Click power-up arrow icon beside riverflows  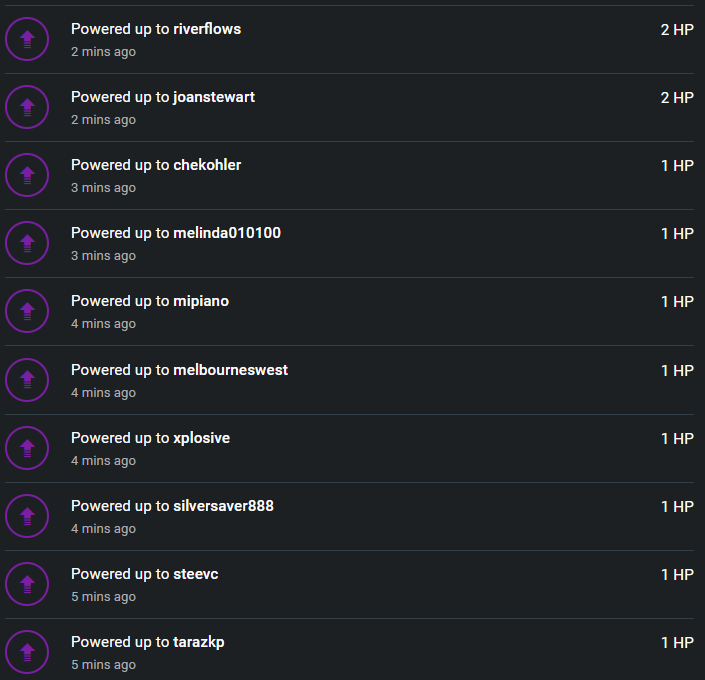point(27,39)
